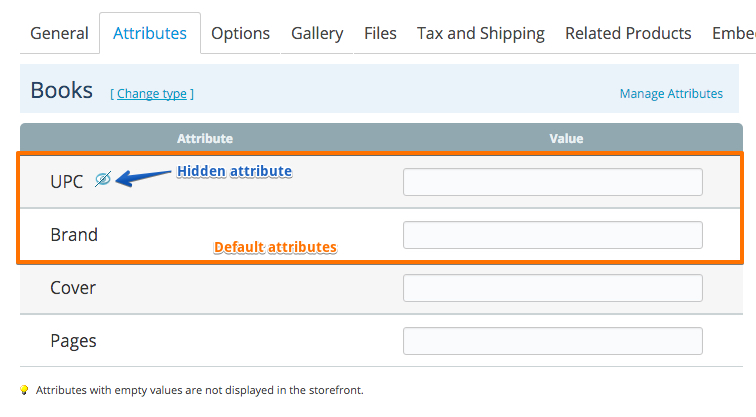Click the Books product type heading
756x417 pixels.
click(62, 90)
